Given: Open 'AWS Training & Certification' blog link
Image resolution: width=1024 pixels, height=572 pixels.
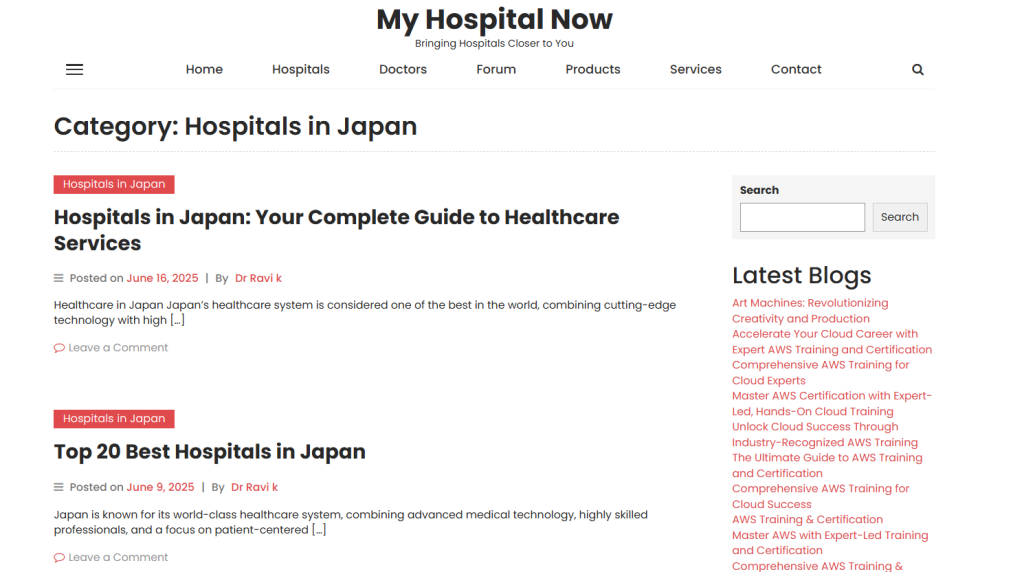Looking at the screenshot, I should click(807, 519).
